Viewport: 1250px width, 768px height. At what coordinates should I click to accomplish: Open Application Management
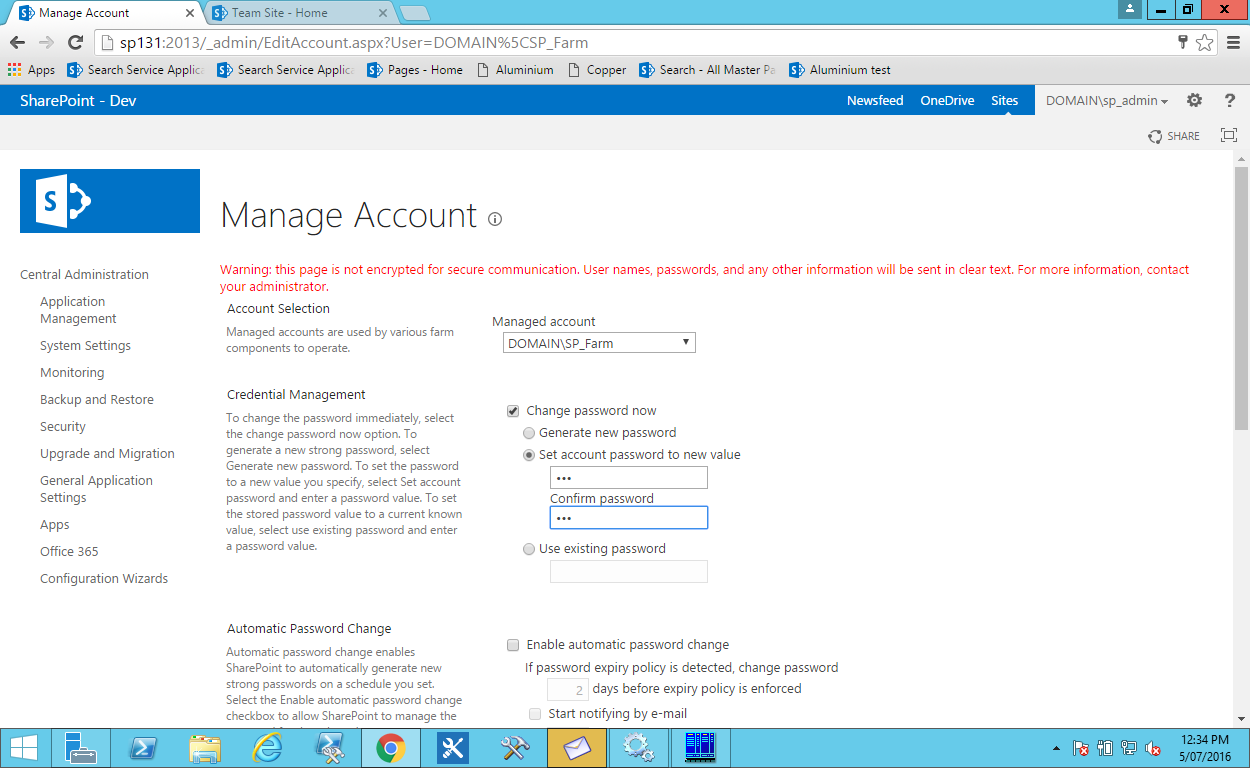coord(78,310)
